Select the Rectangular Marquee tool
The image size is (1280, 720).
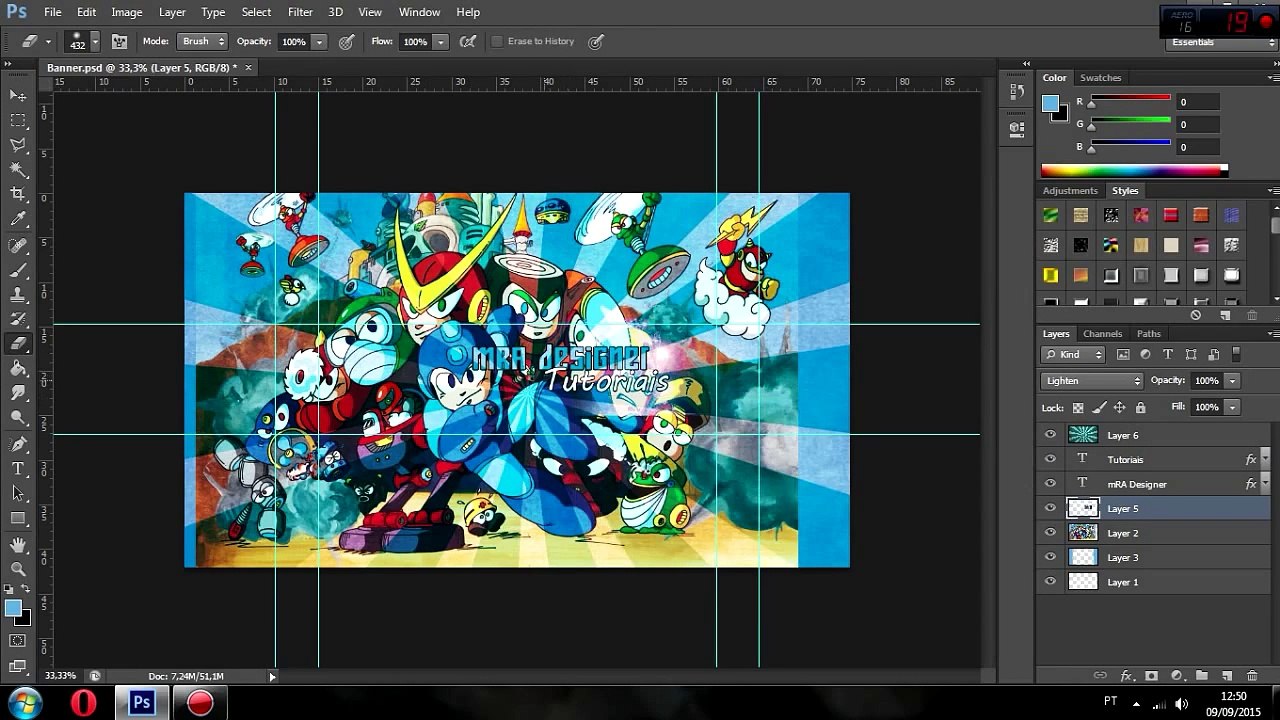coord(18,120)
